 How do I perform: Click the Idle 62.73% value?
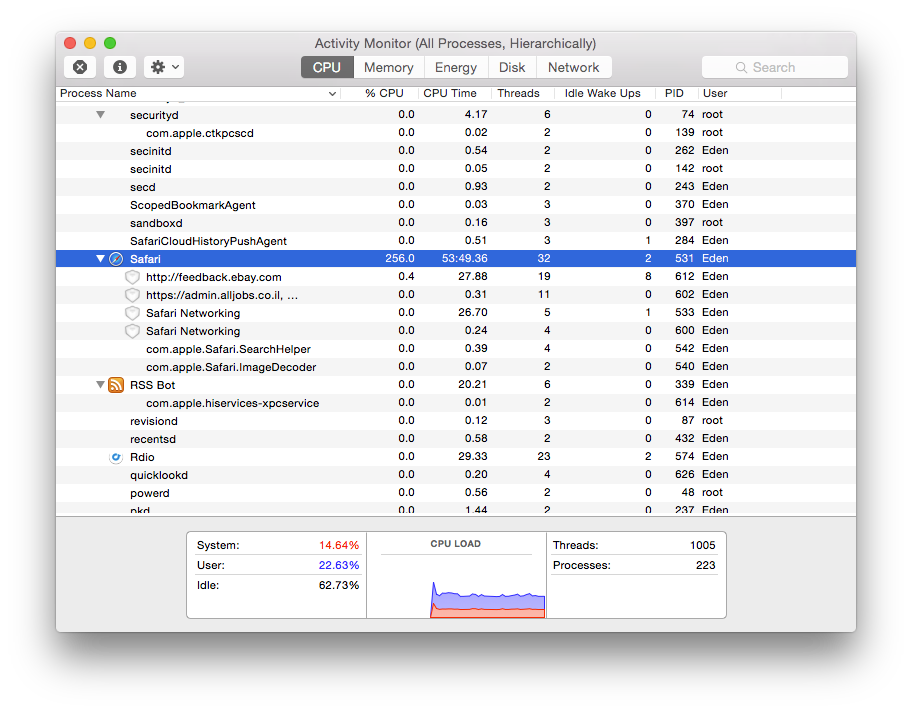click(x=339, y=585)
